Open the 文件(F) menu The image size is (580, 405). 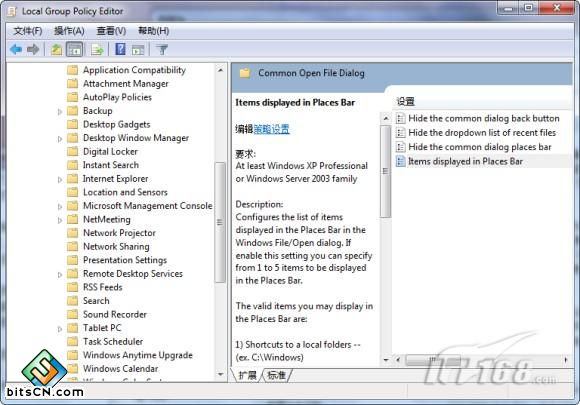point(28,31)
